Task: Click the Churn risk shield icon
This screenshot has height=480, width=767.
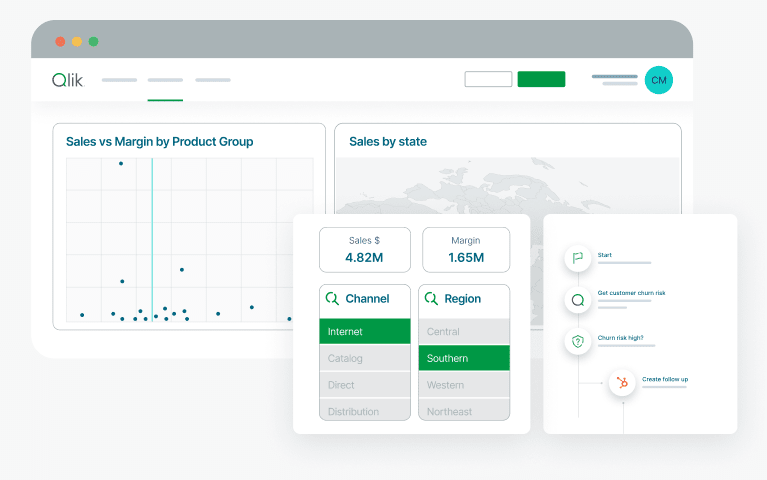Action: coord(577,341)
